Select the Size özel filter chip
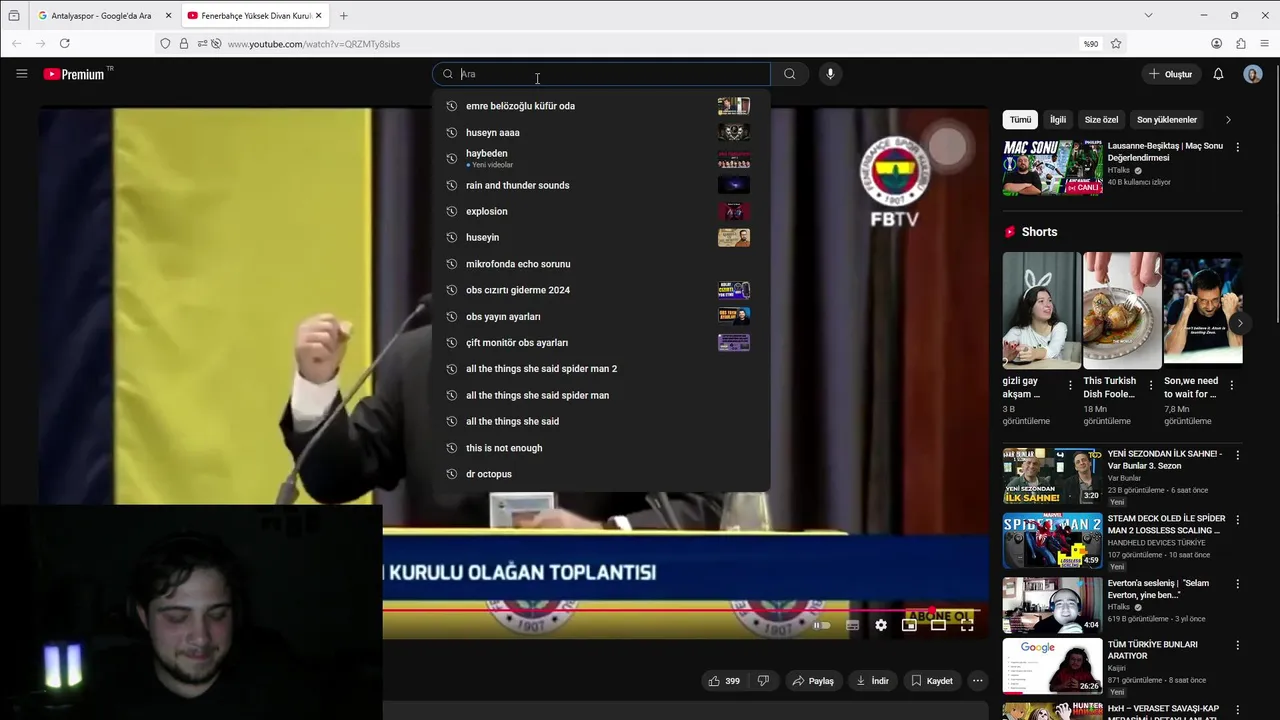This screenshot has height=720, width=1280. click(x=1101, y=120)
